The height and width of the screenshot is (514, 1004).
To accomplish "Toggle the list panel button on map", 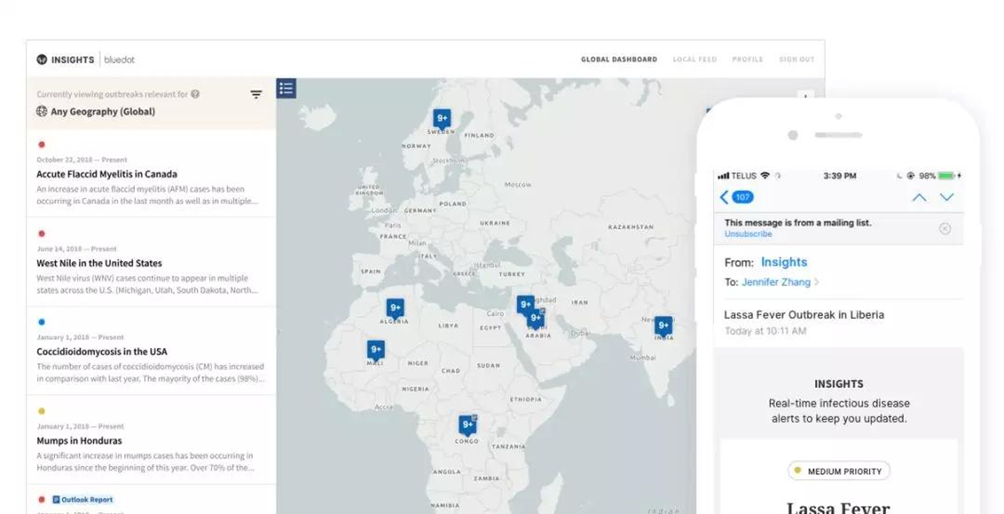I will tap(286, 89).
